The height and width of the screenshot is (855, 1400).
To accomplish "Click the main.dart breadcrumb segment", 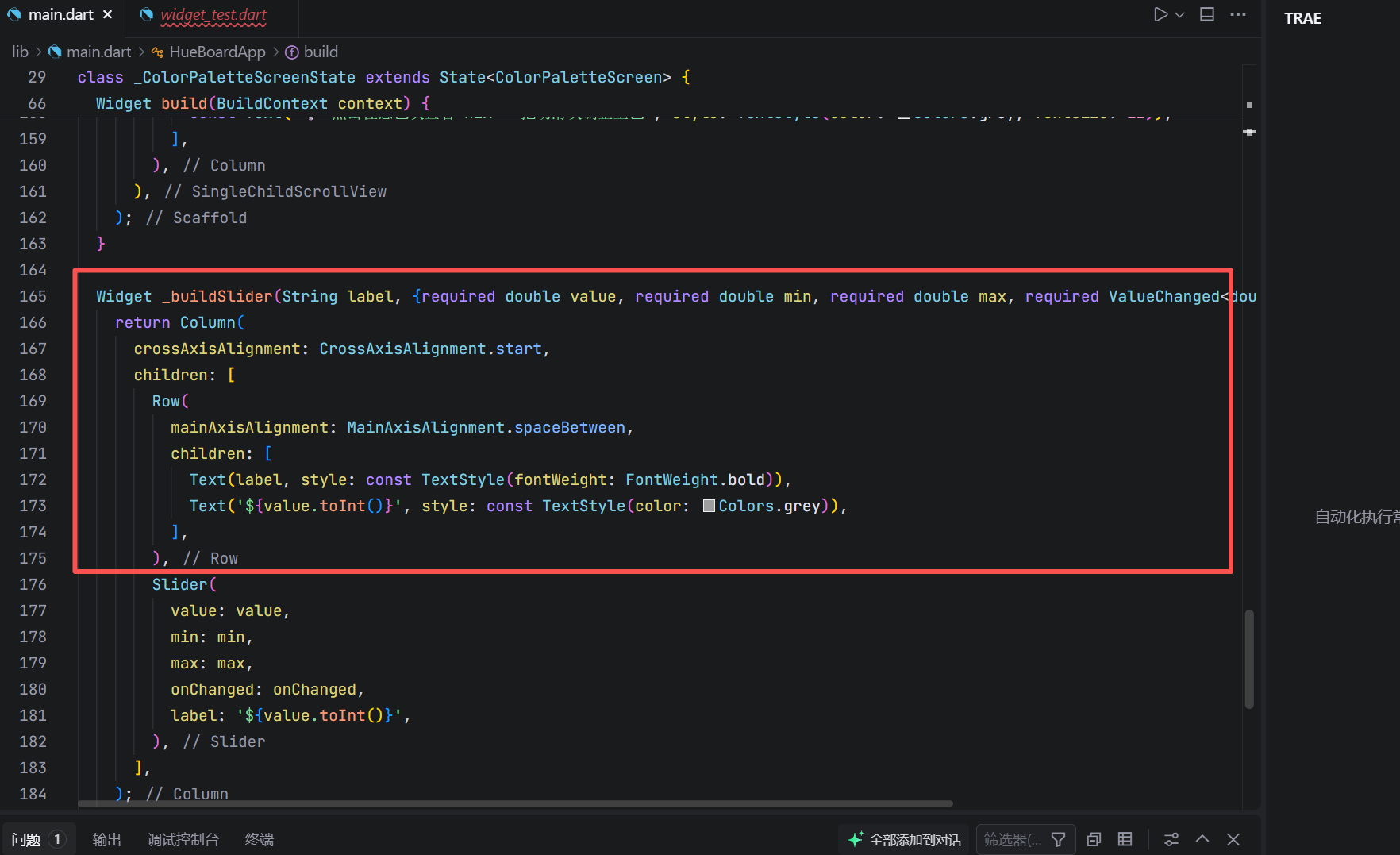I will click(x=98, y=52).
